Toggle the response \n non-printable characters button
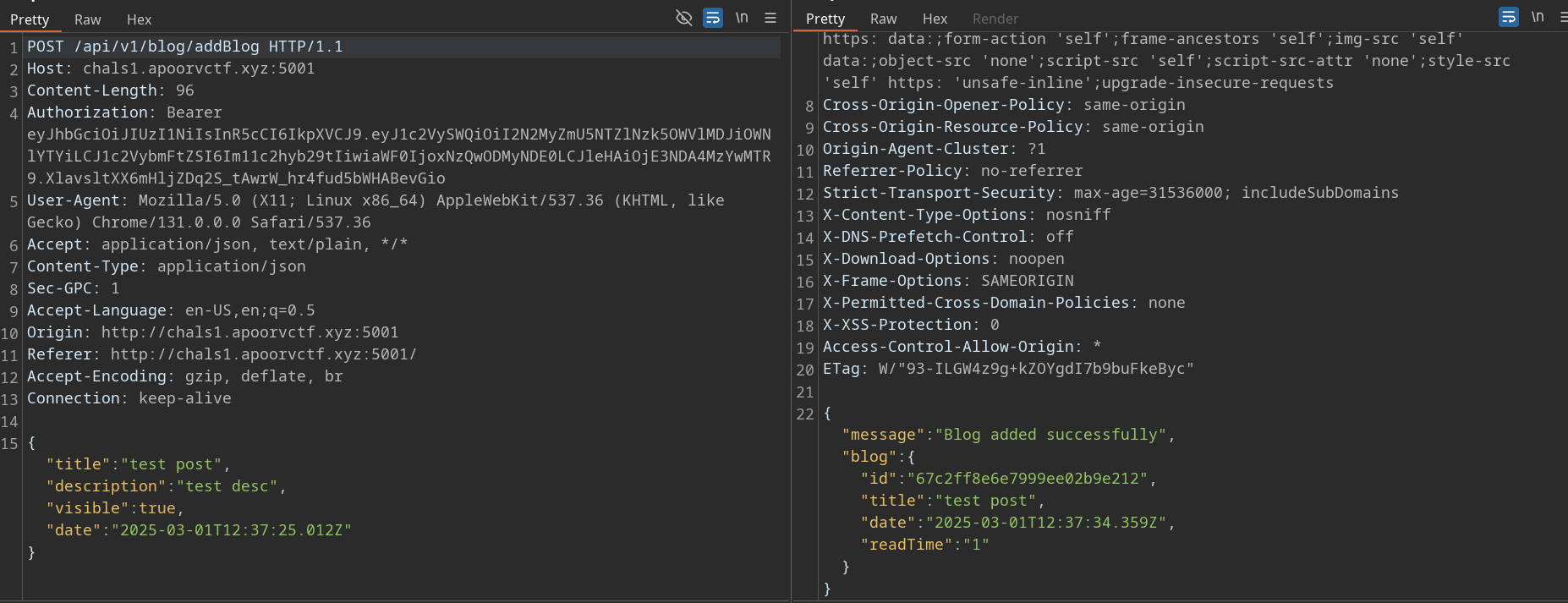Viewport: 1568px width, 603px height. click(1538, 17)
